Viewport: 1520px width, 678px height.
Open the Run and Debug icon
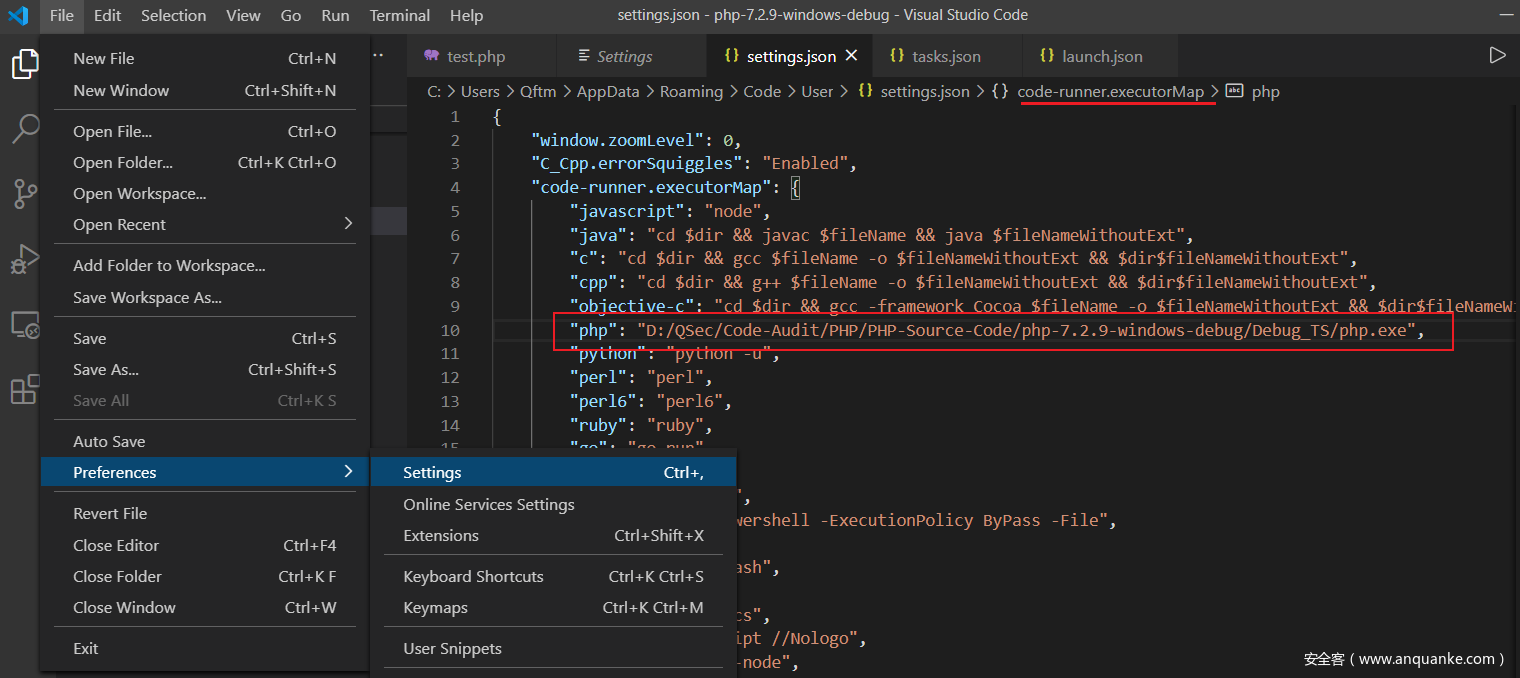coord(24,260)
